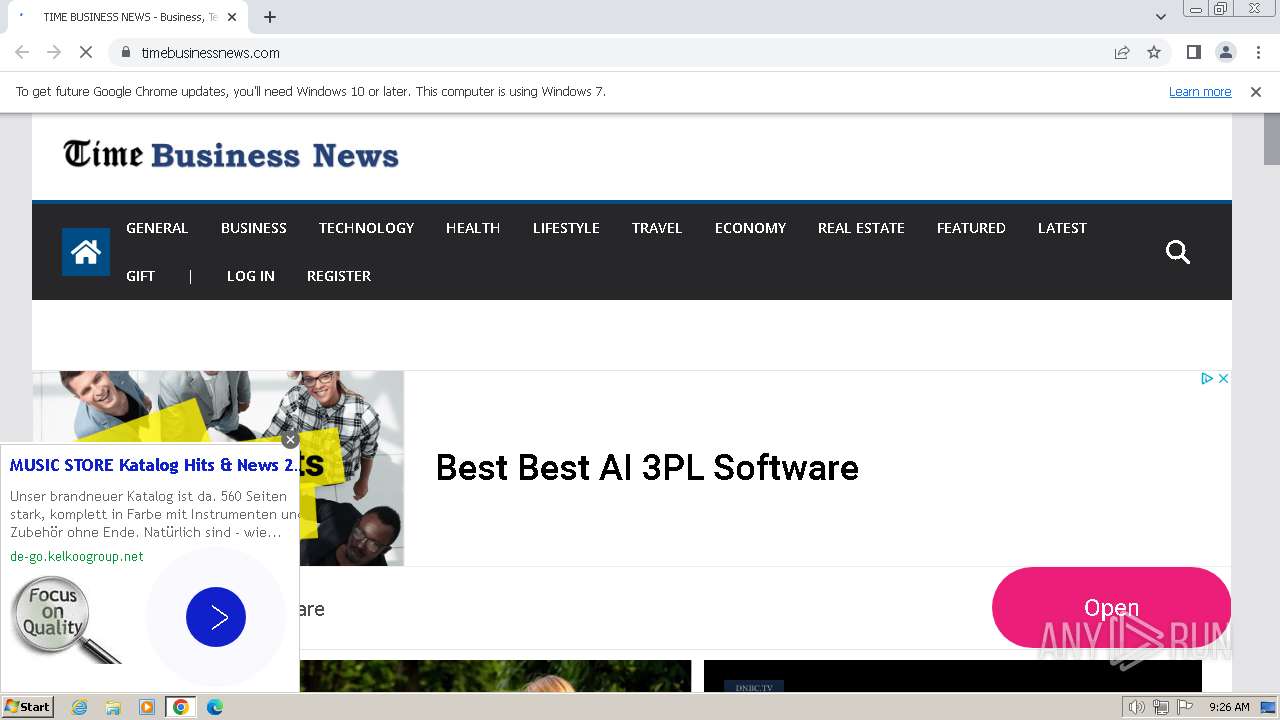Click the blue home icon in navigation
The width and height of the screenshot is (1280, 720).
86,252
